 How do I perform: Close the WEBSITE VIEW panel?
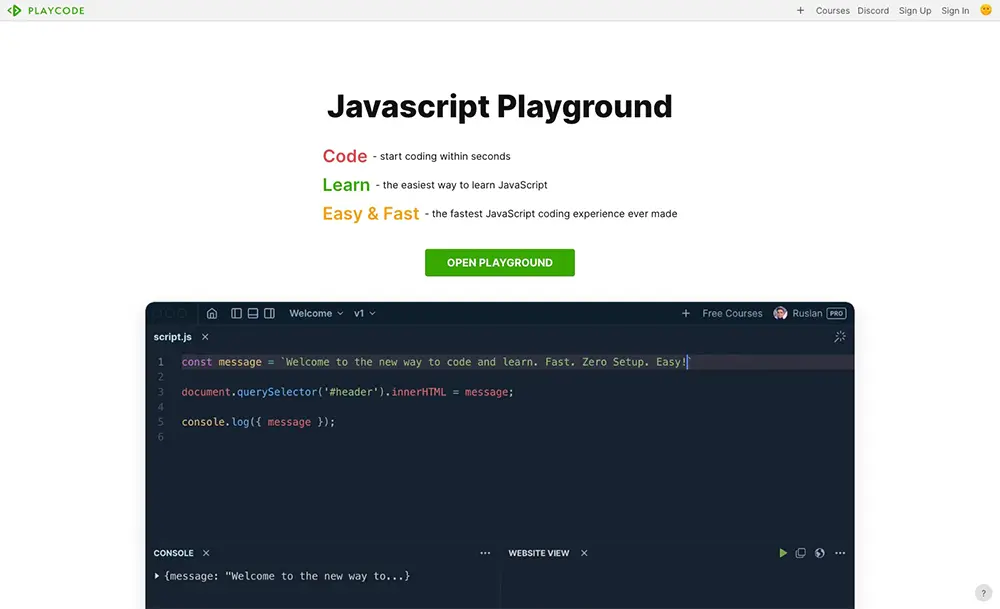pyautogui.click(x=584, y=553)
